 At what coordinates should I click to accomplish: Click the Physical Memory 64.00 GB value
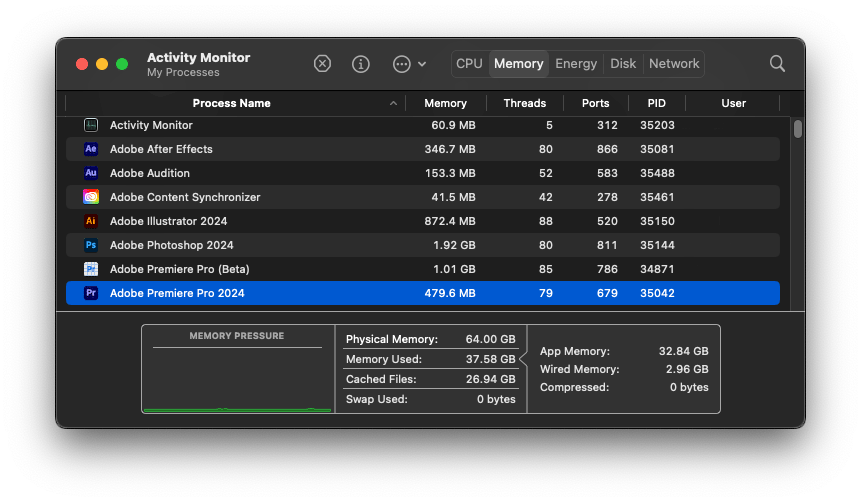490,339
